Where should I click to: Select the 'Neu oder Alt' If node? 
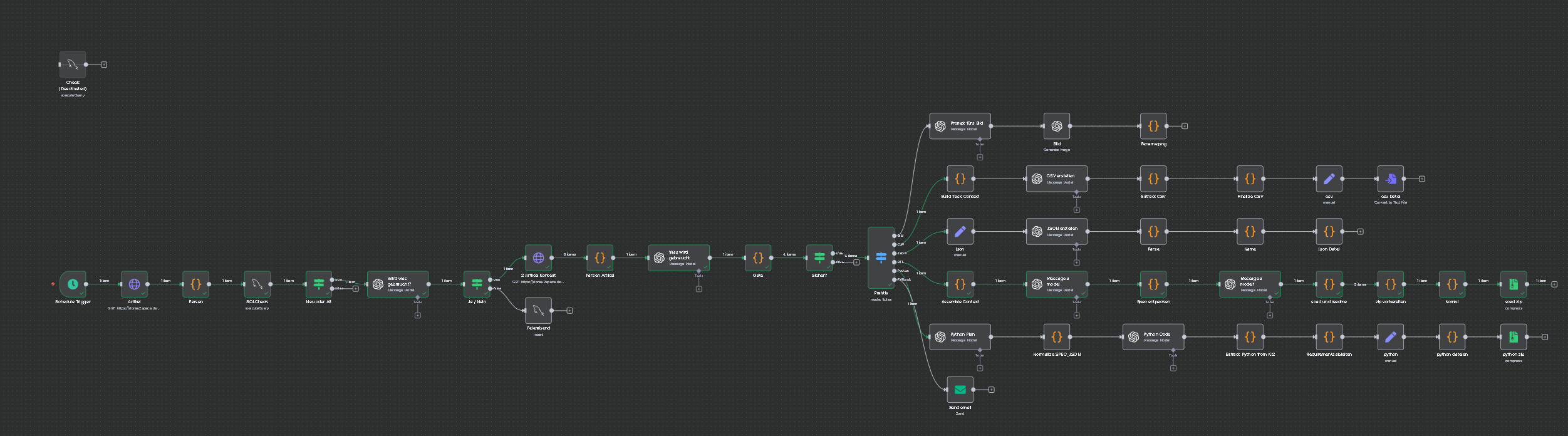[x=318, y=284]
